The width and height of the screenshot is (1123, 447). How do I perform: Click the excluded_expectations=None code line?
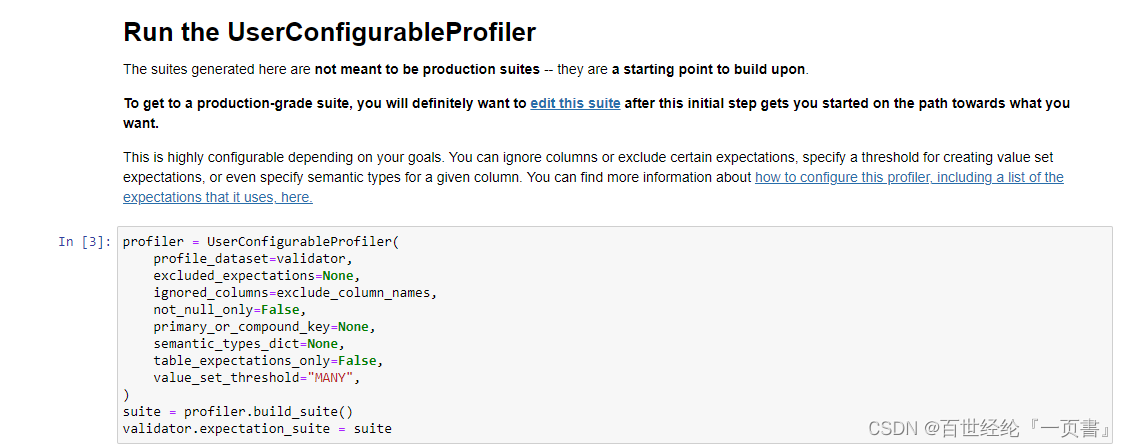pyautogui.click(x=254, y=275)
